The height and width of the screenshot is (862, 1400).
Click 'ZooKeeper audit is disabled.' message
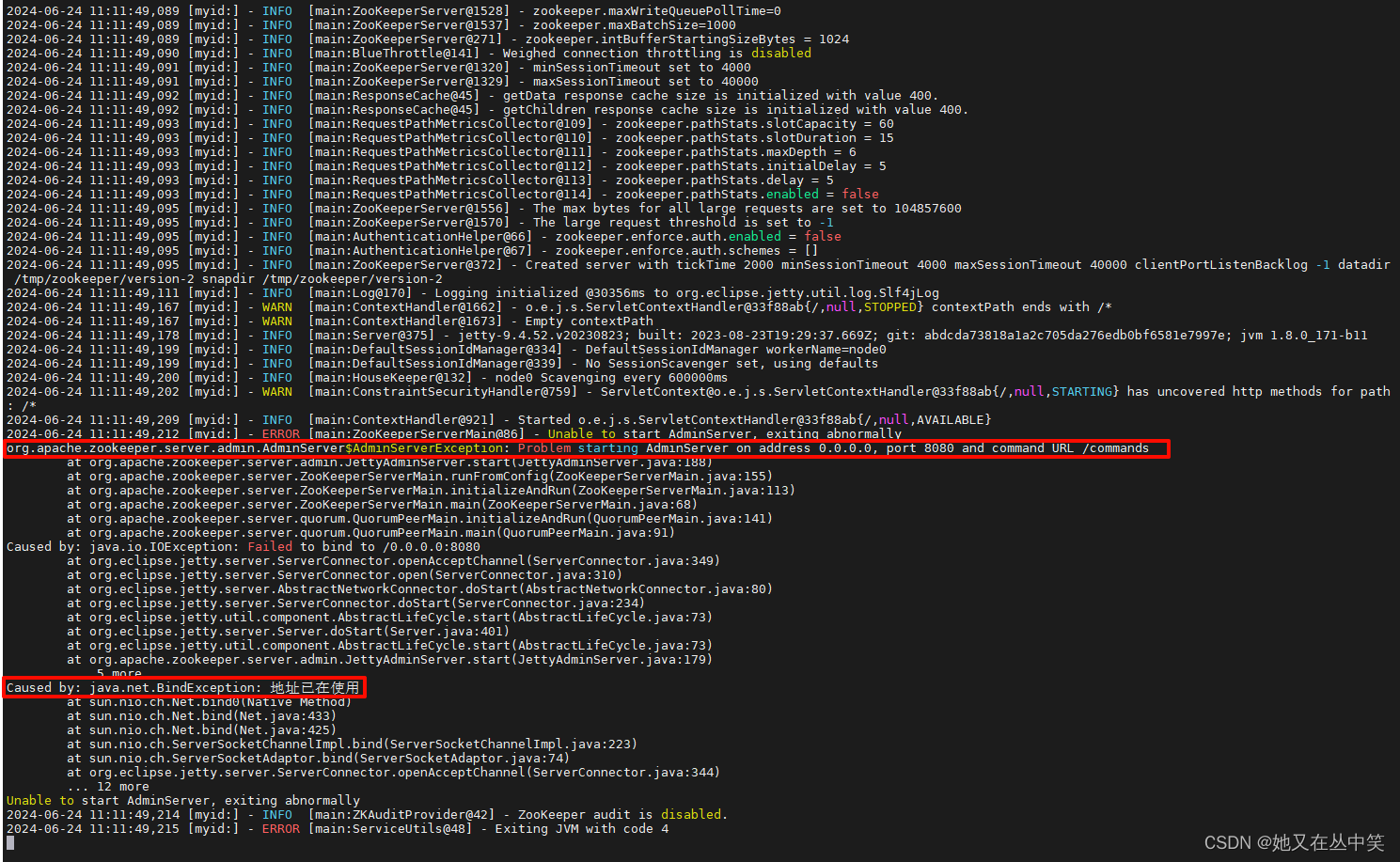(622, 815)
